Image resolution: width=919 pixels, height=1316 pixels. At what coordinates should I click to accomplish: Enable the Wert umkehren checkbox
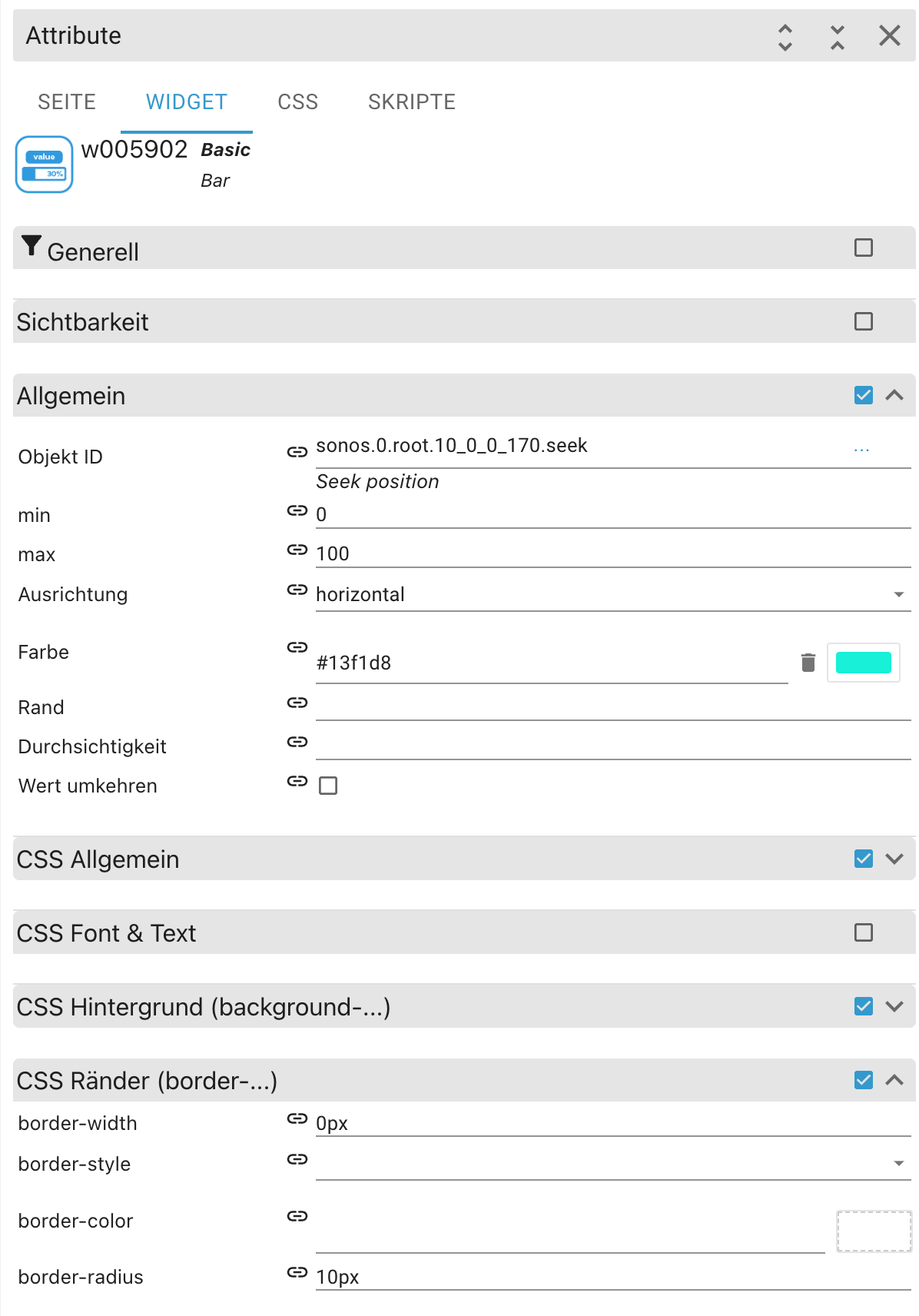[328, 786]
